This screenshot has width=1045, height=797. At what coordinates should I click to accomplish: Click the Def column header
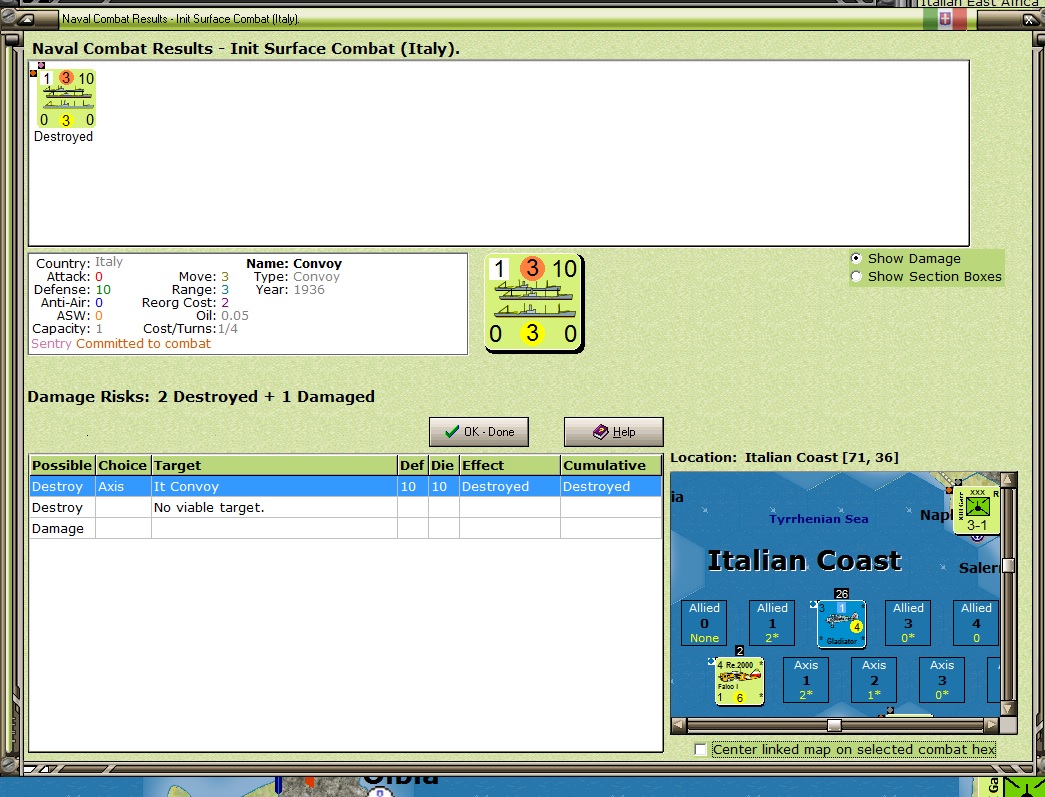coord(413,465)
